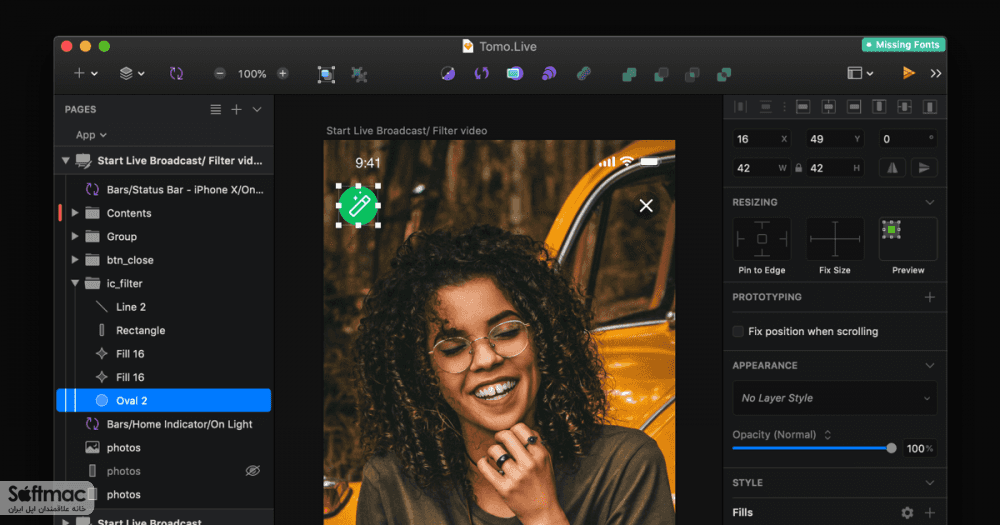The width and height of the screenshot is (1000, 525).
Task: Open the App page selector
Action: pyautogui.click(x=91, y=135)
